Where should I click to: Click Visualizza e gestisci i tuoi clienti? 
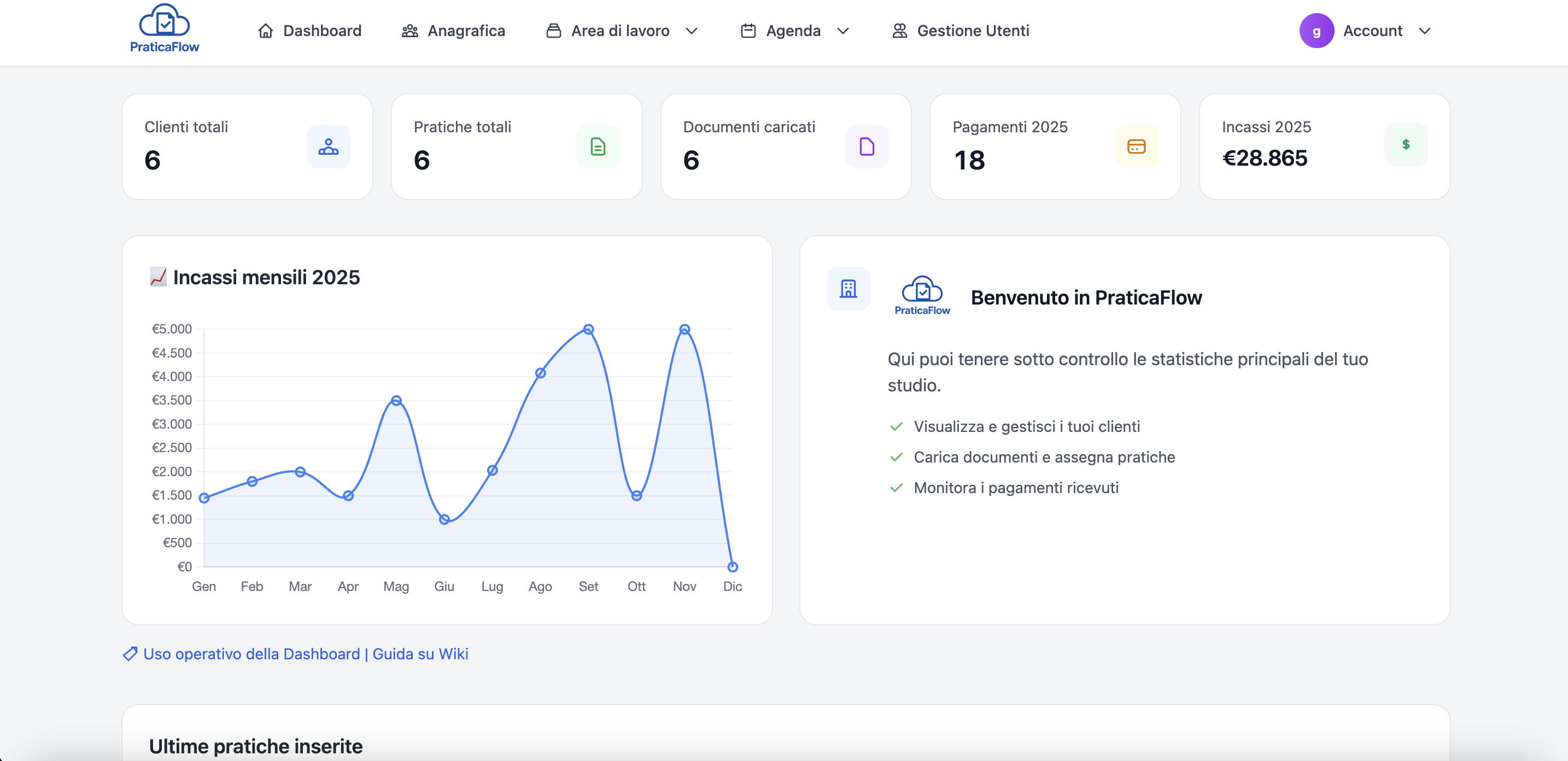coord(1027,427)
